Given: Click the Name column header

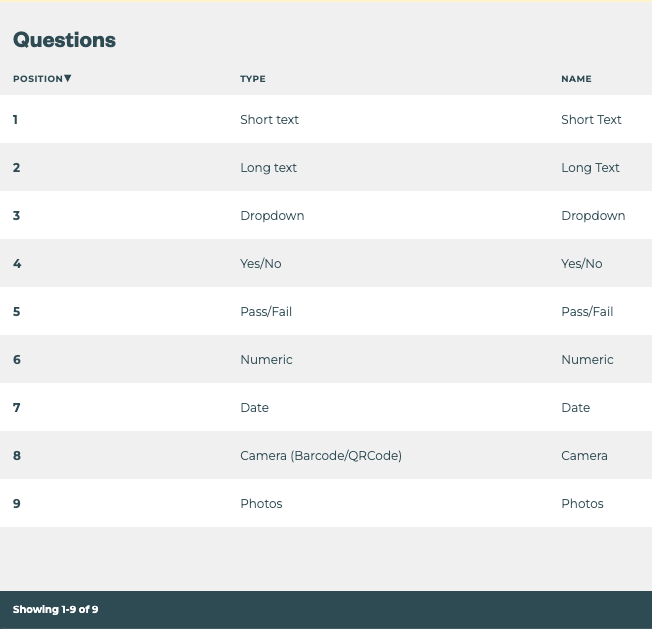Looking at the screenshot, I should click(x=576, y=79).
